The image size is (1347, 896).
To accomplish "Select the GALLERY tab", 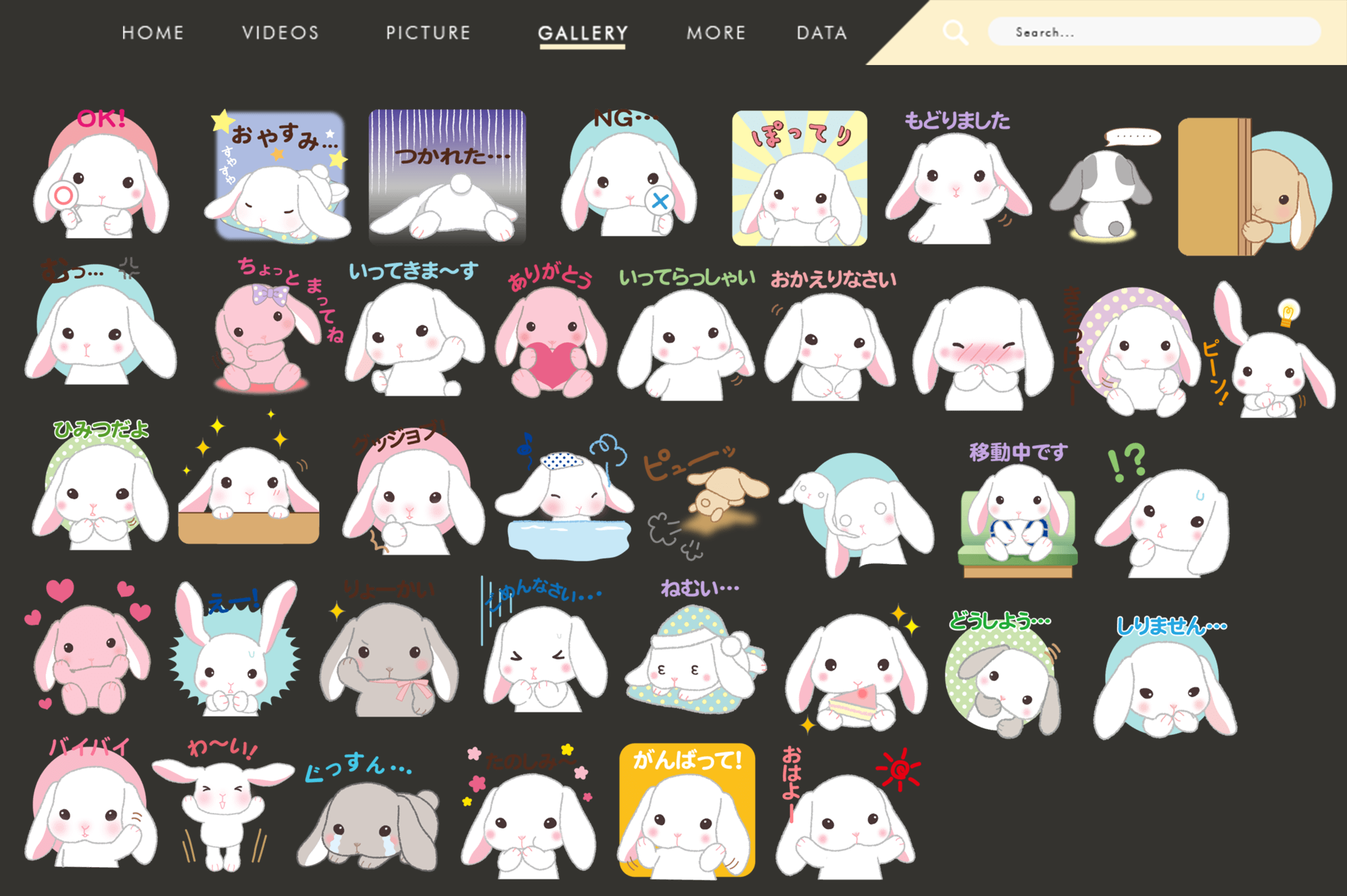I will (x=583, y=33).
